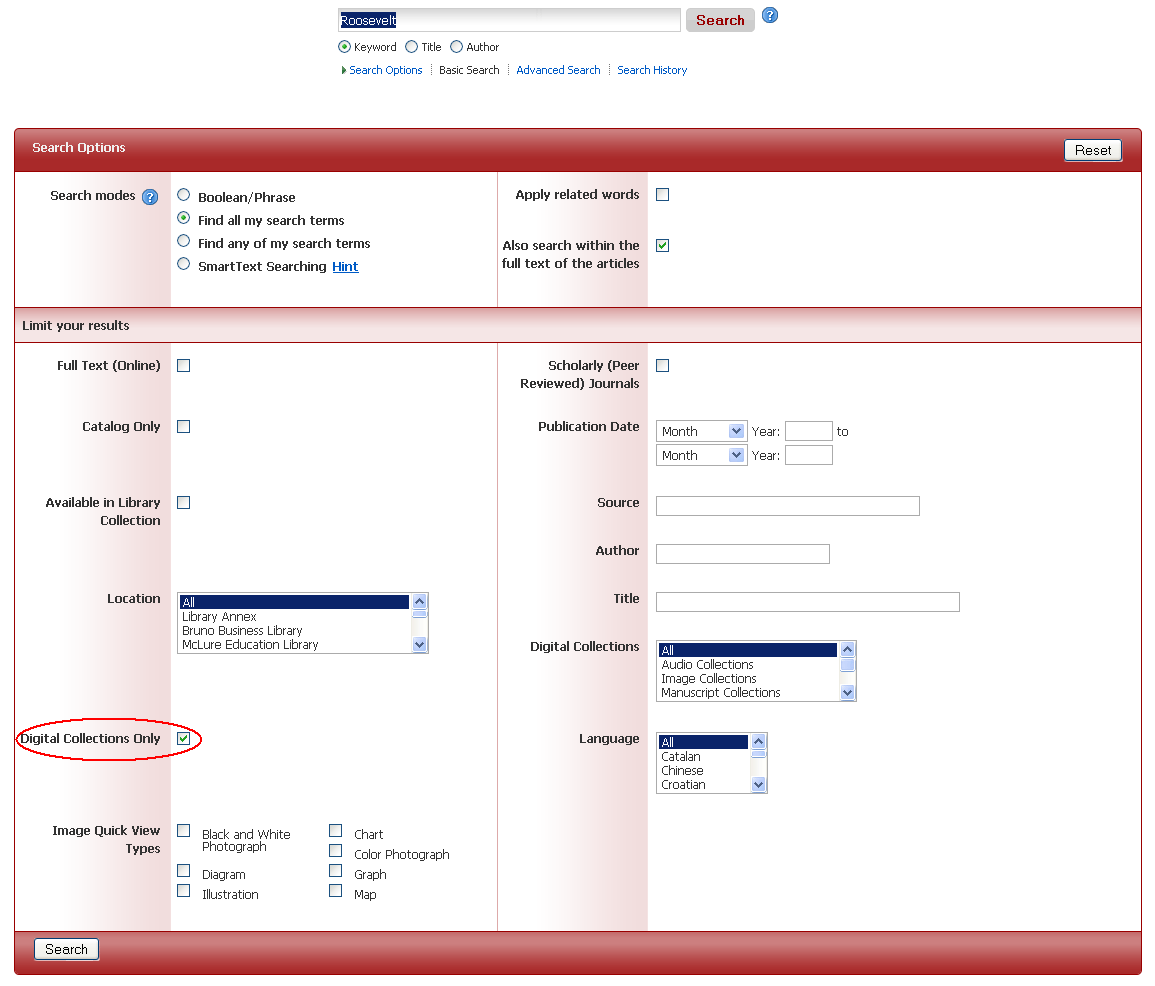Check the Color Photograph image type
This screenshot has width=1155, height=986.
pos(336,851)
